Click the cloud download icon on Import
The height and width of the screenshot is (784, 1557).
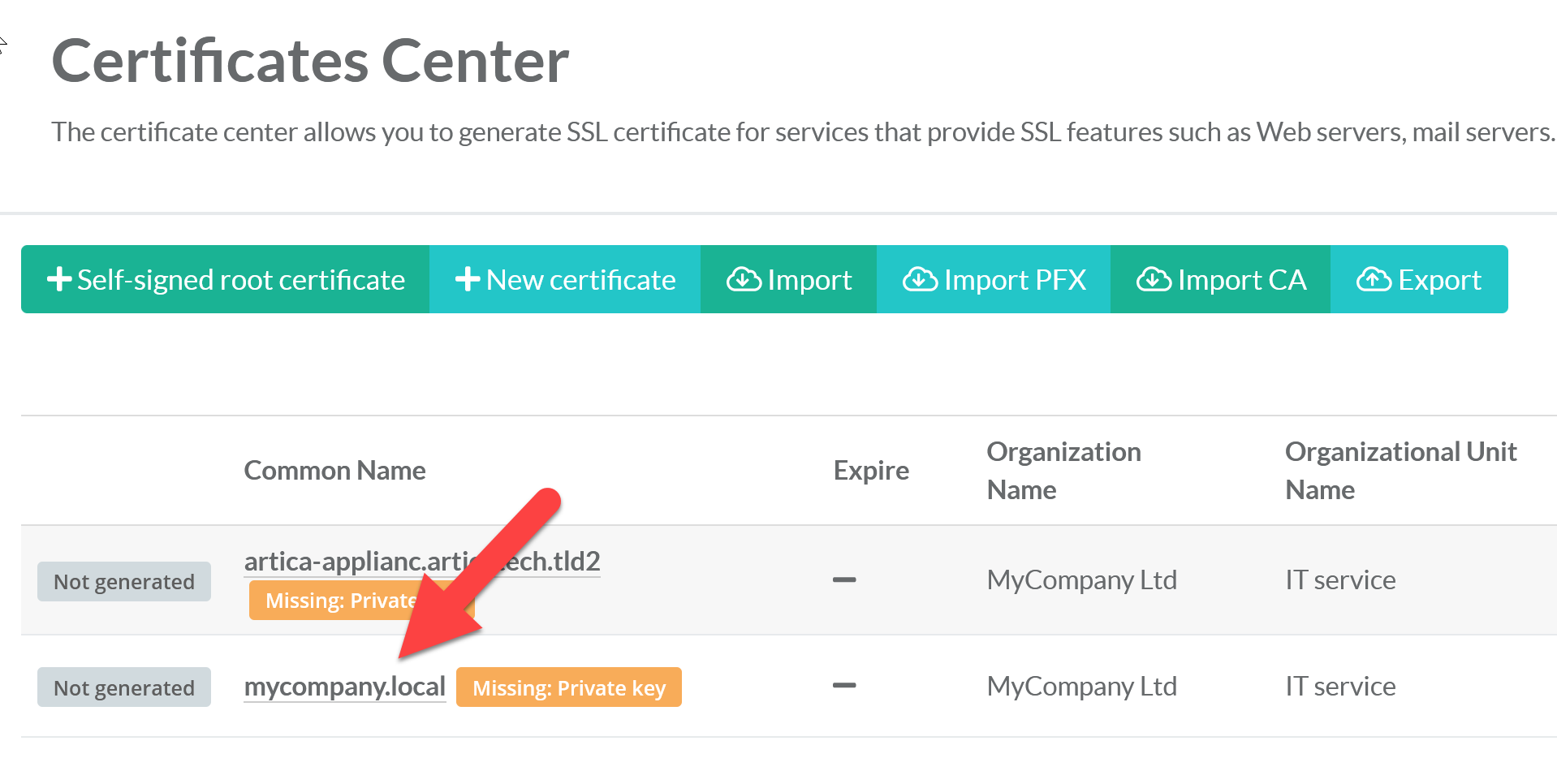743,279
